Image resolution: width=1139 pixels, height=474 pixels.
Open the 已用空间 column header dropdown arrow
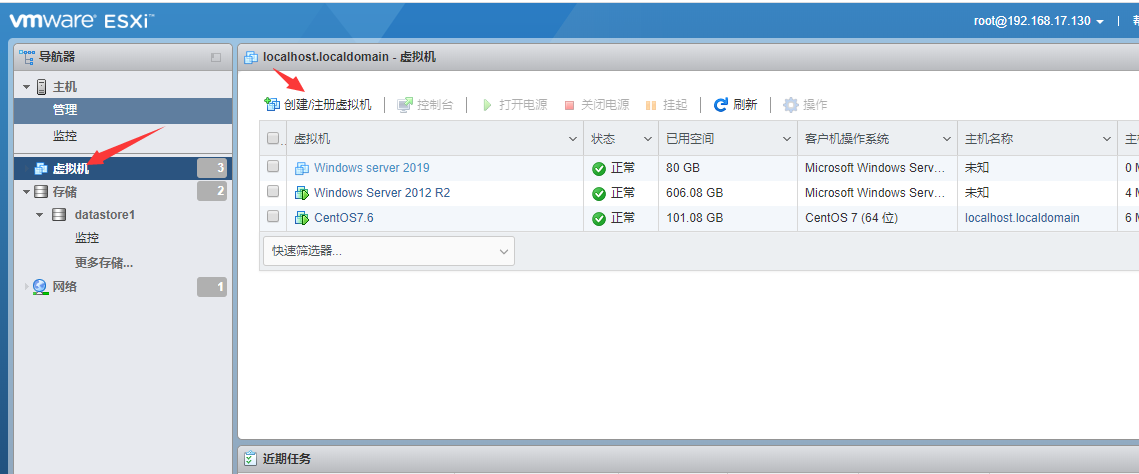click(786, 139)
